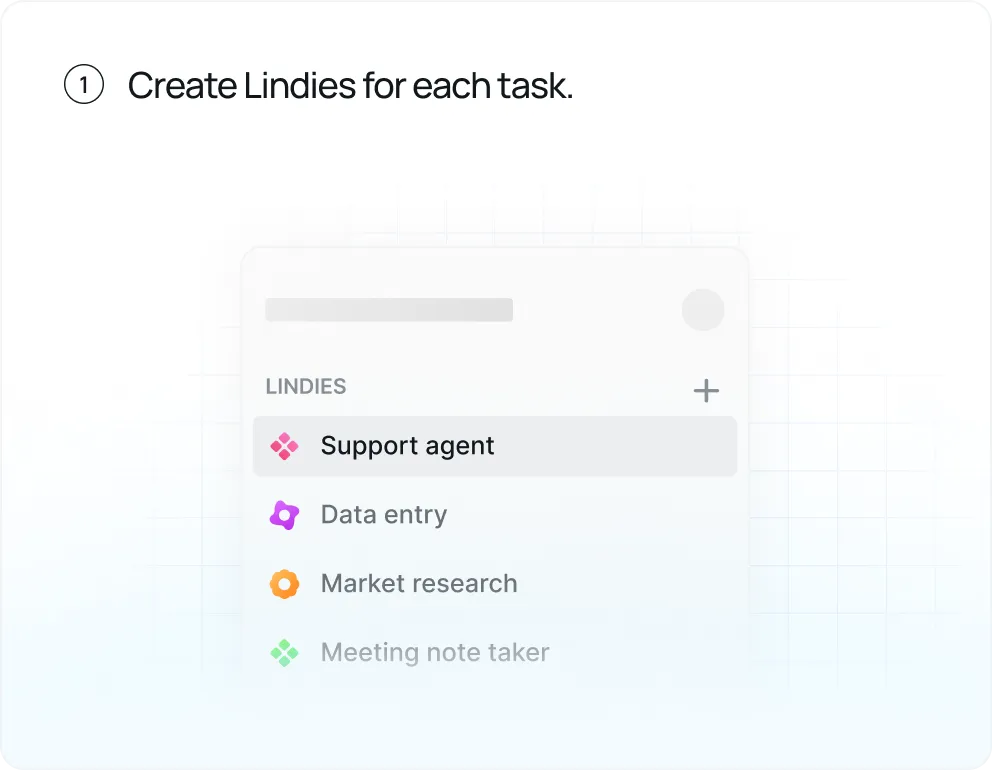Click the purple Data entry Lindy icon

[x=284, y=515]
